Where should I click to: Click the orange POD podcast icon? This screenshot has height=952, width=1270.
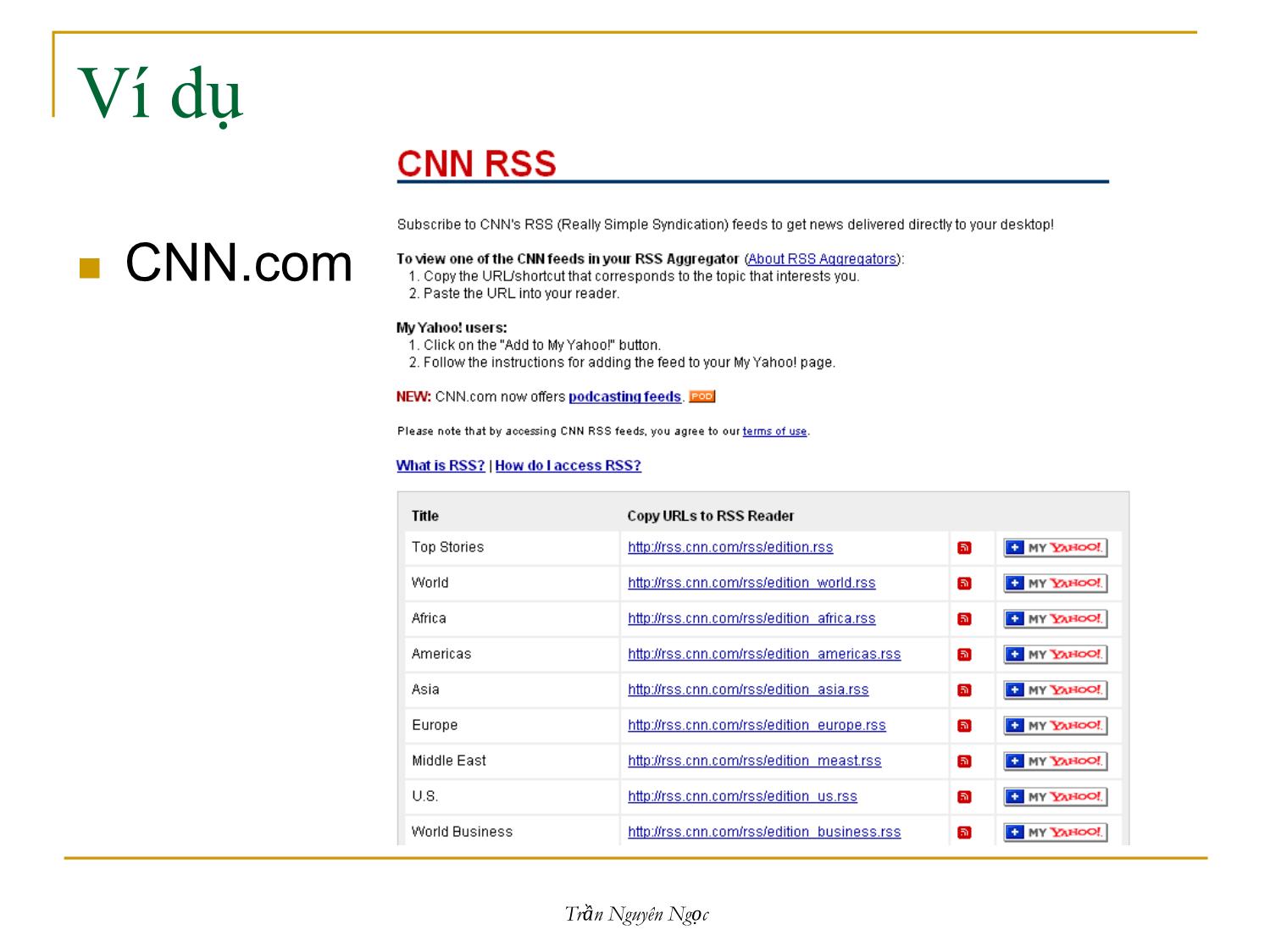702,396
